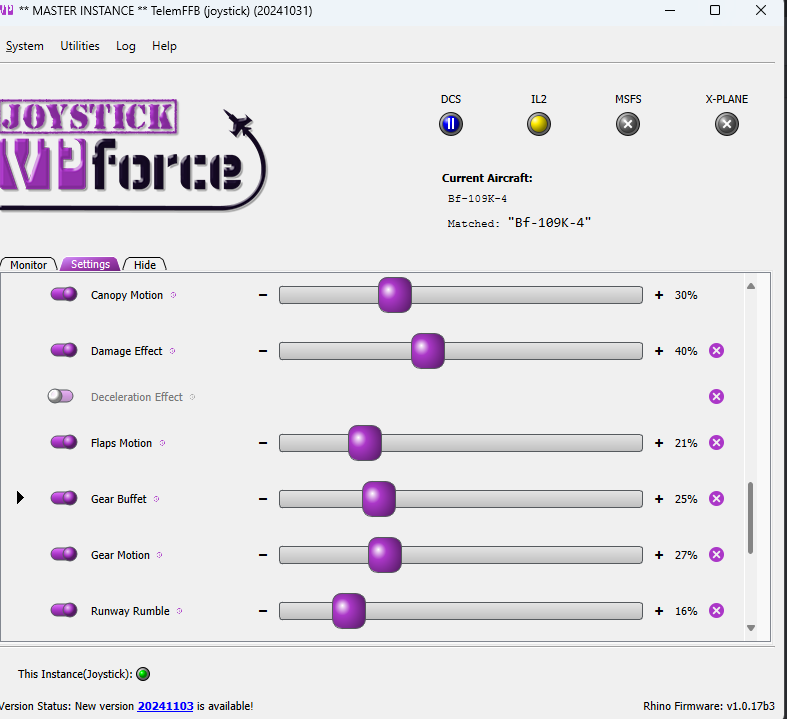Click the VP app icon in title bar

coord(7,10)
